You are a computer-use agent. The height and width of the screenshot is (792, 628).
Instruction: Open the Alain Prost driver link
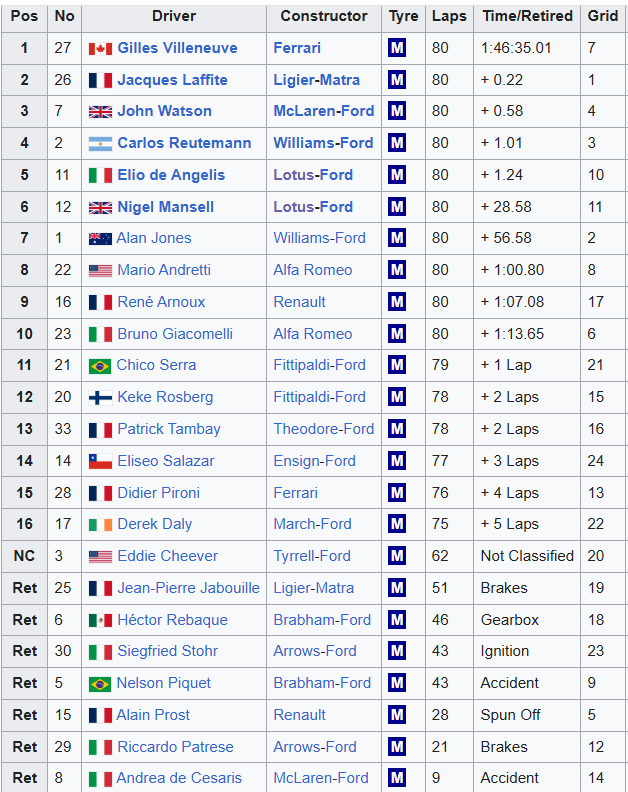153,715
